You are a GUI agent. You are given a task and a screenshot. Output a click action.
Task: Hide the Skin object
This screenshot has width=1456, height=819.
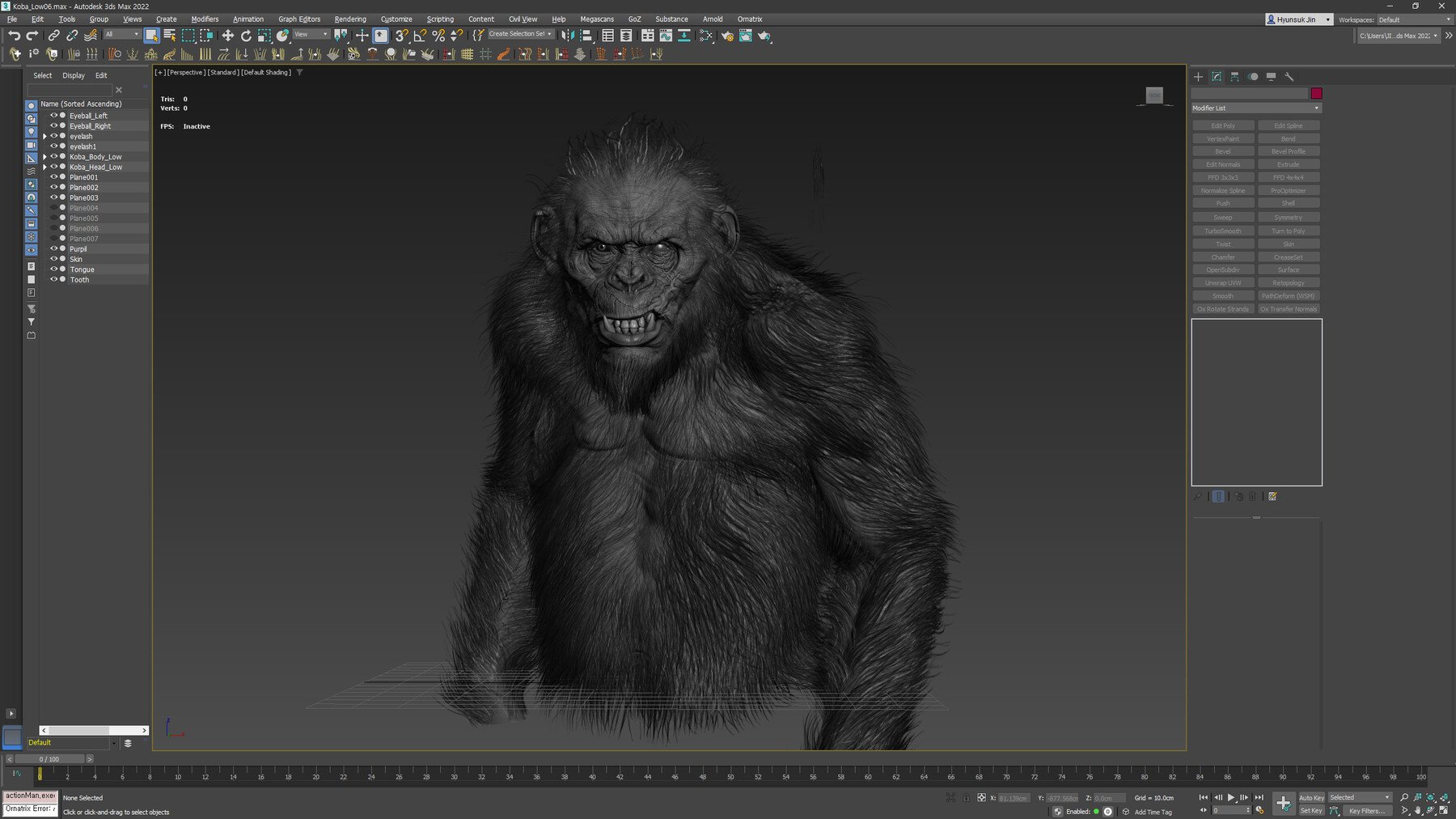(54, 259)
